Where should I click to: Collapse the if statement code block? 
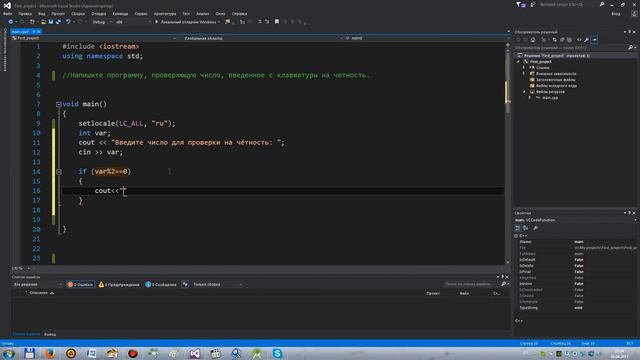pyautogui.click(x=58, y=172)
